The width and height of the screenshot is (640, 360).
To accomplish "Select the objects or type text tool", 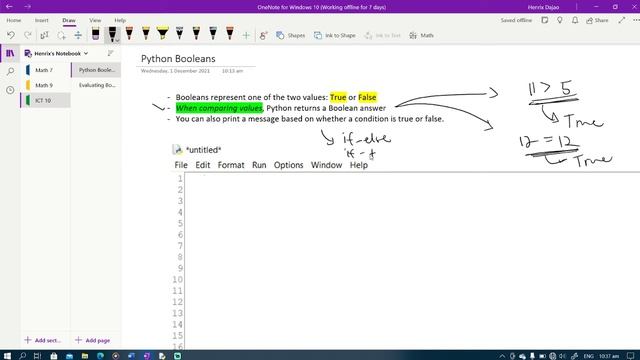I will 44,36.
